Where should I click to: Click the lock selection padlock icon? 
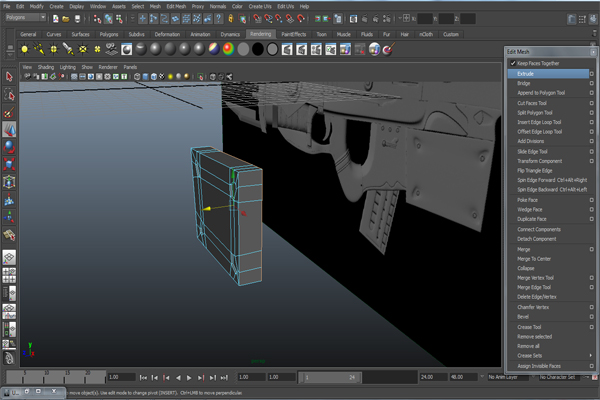tap(231, 19)
